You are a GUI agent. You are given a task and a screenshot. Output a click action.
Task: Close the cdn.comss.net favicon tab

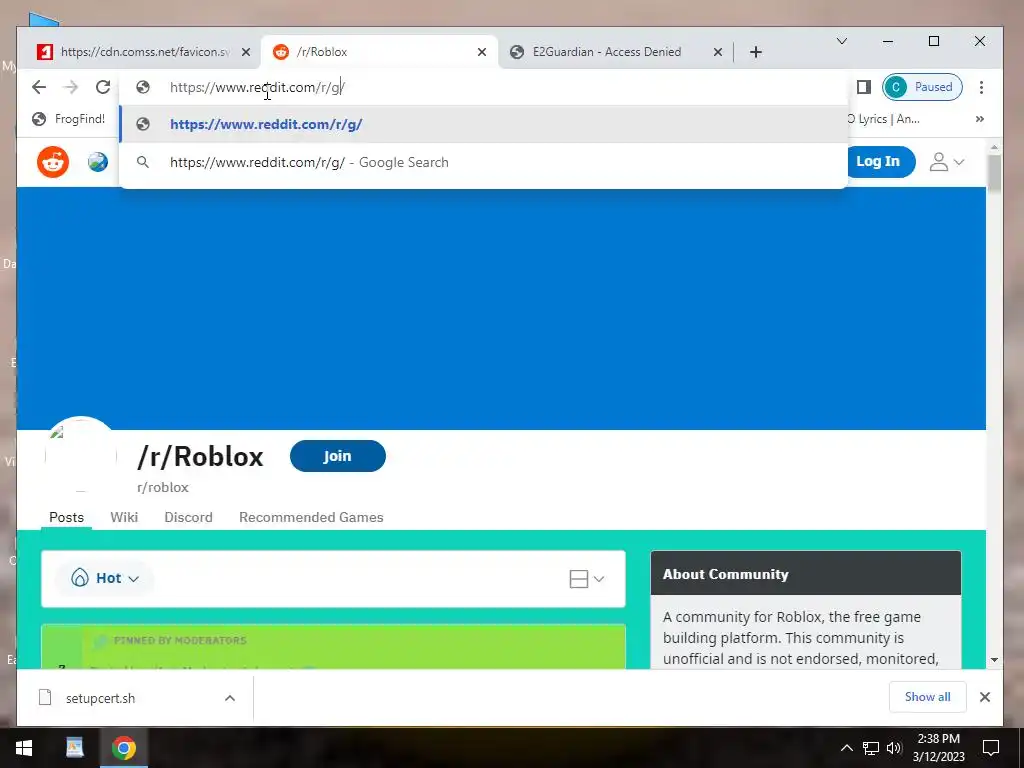[246, 52]
